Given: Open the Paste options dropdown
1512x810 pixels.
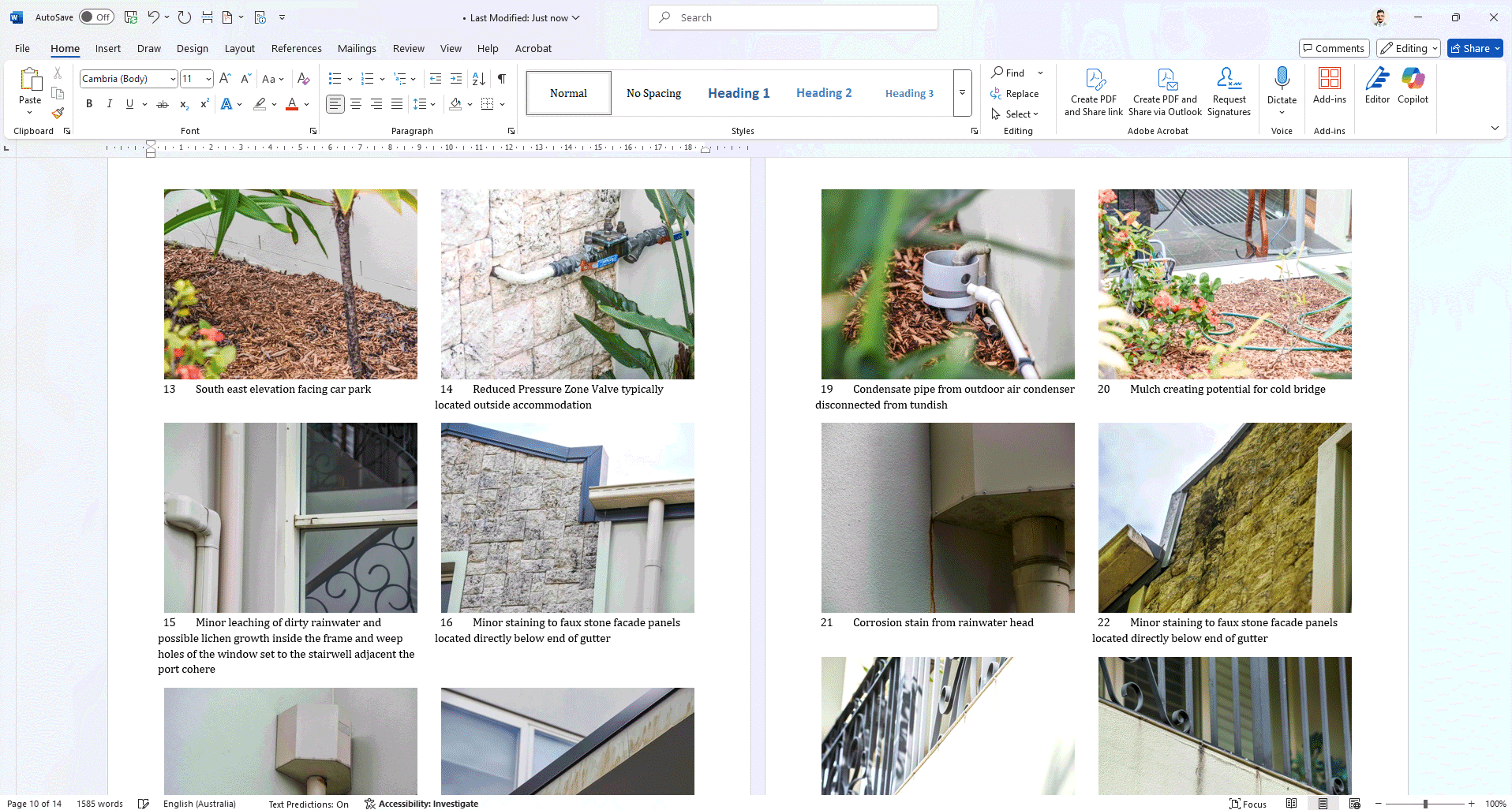Looking at the screenshot, I should pyautogui.click(x=30, y=112).
